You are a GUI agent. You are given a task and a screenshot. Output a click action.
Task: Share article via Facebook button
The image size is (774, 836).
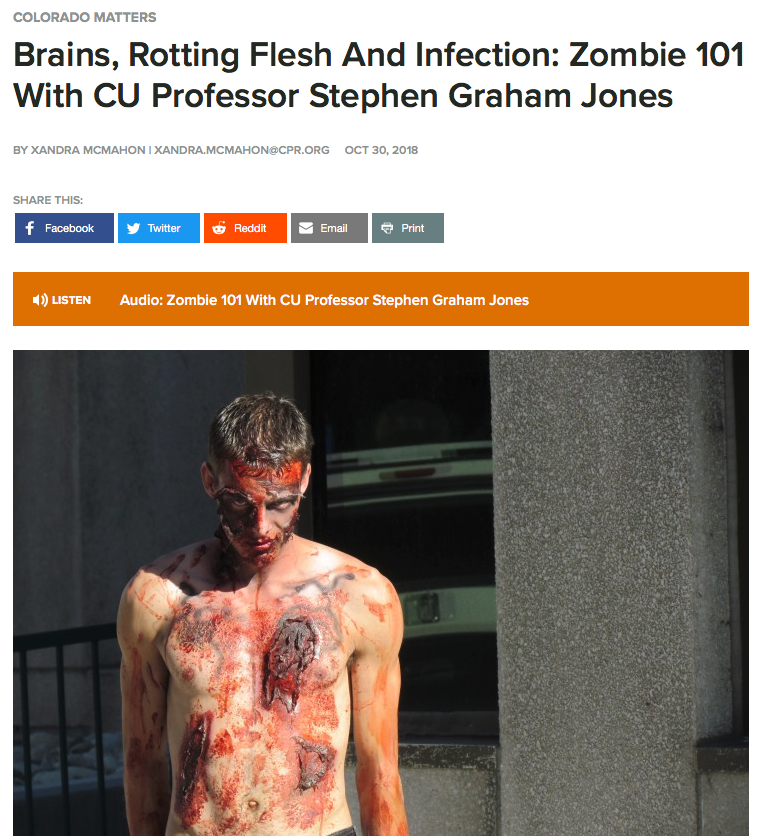click(64, 228)
